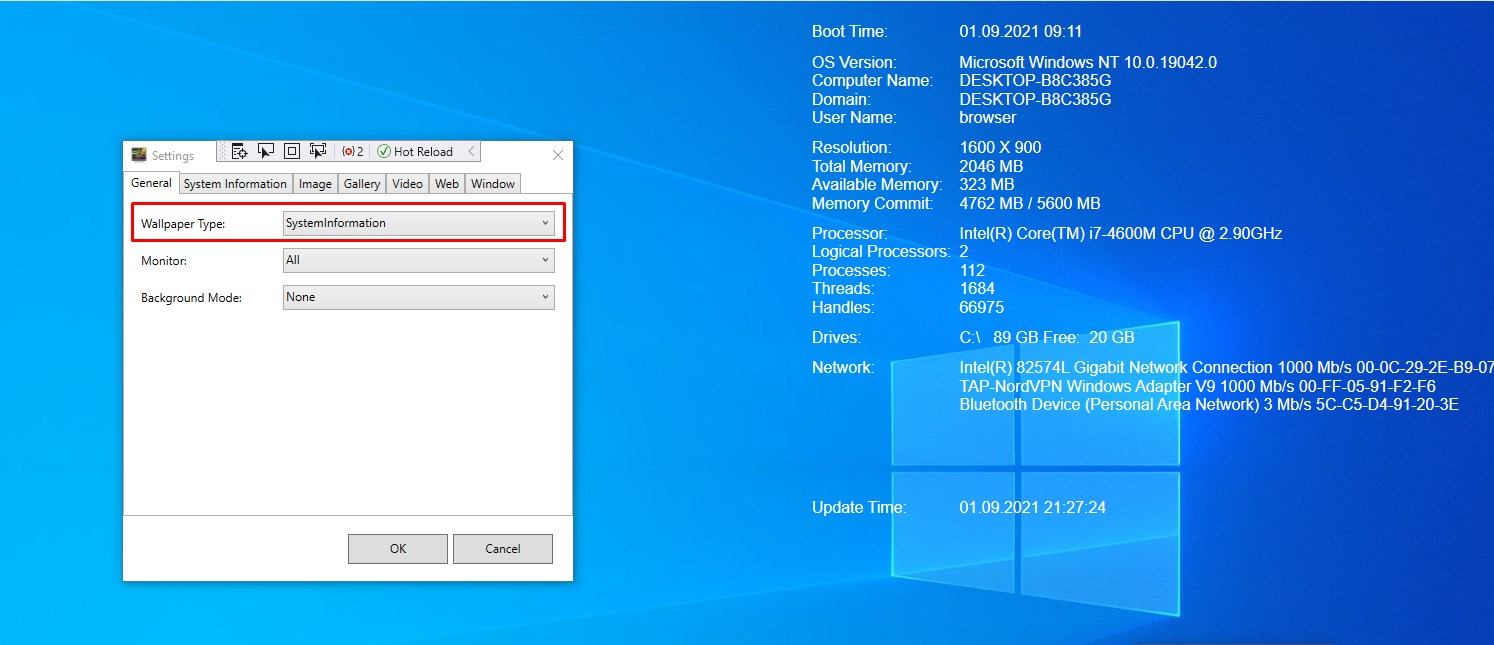This screenshot has height=645, width=1494.
Task: Dismiss the dialog with the Cancel button
Action: tap(503, 548)
